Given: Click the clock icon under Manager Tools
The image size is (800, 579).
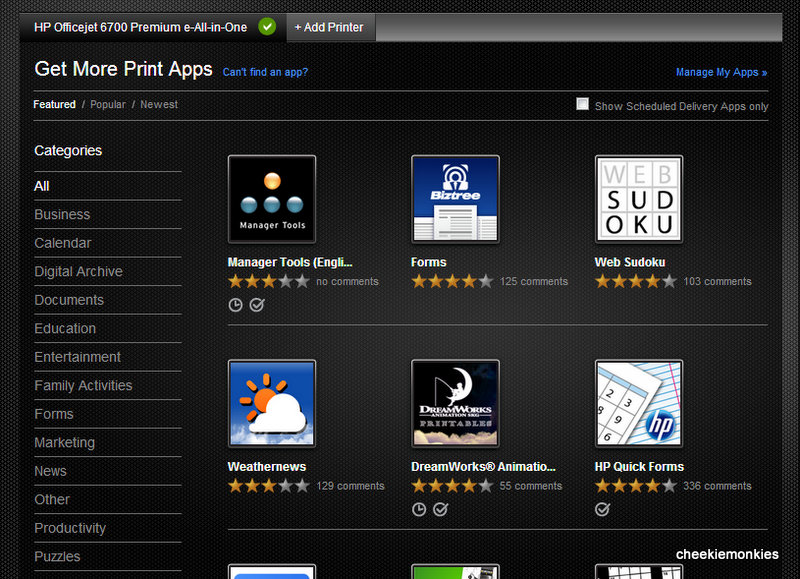Looking at the screenshot, I should click(235, 305).
